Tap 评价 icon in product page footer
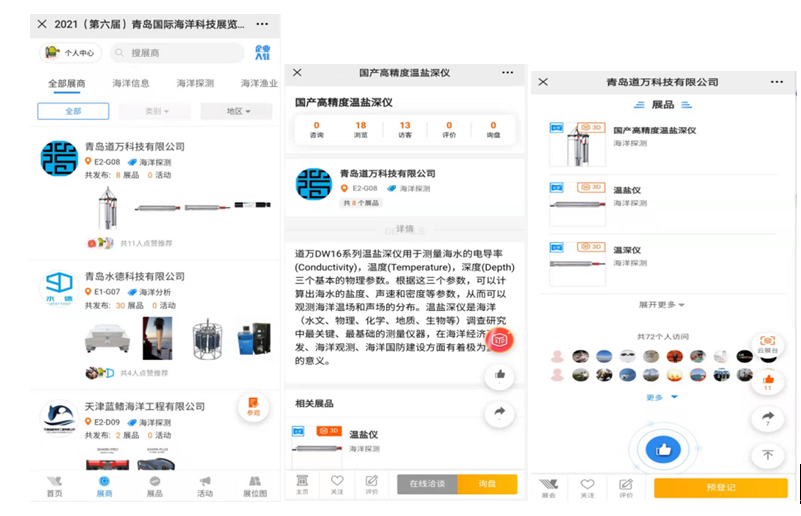 click(x=371, y=484)
